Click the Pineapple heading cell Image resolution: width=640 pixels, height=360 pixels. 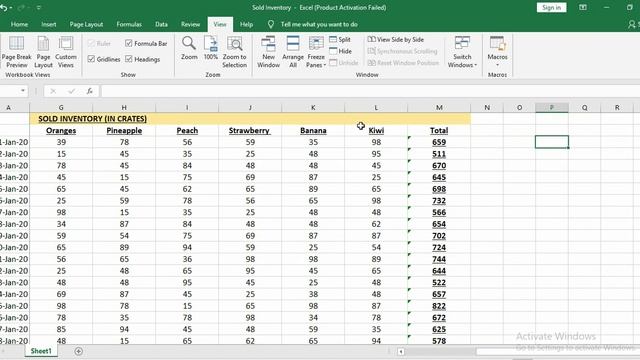pyautogui.click(x=124, y=131)
